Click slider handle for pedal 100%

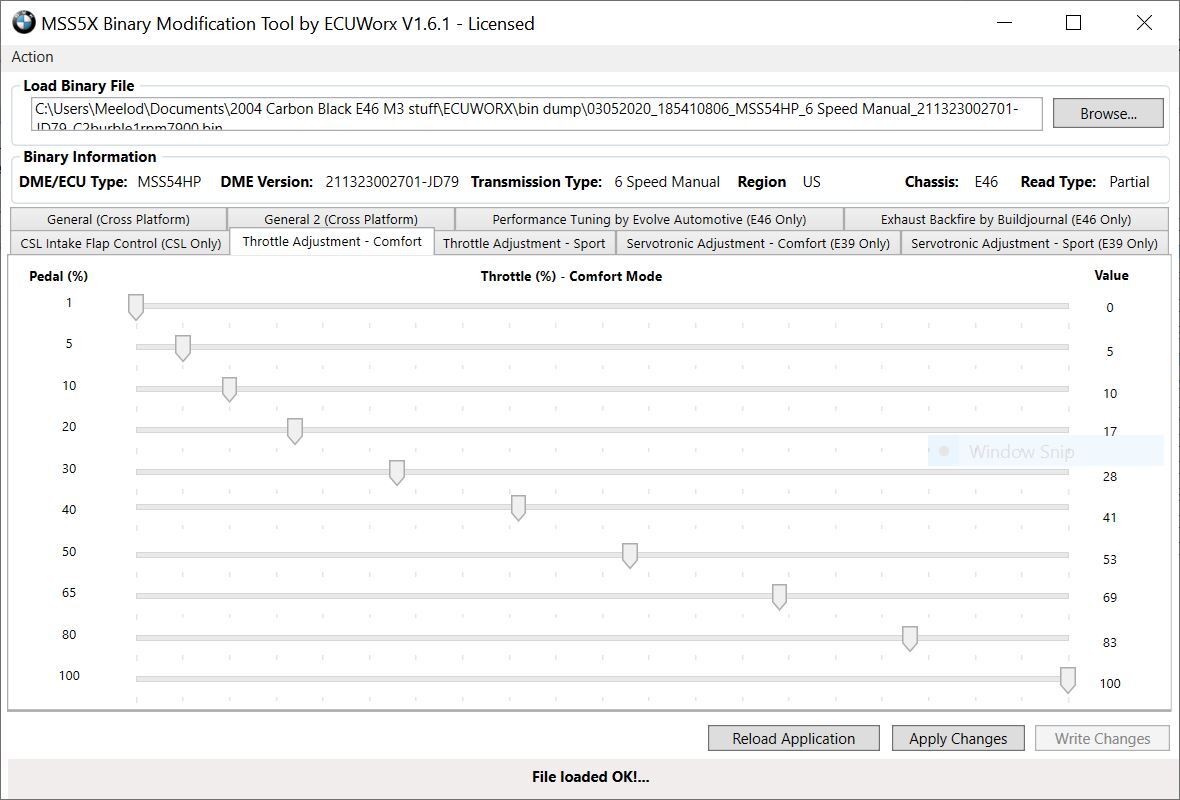(x=1068, y=680)
